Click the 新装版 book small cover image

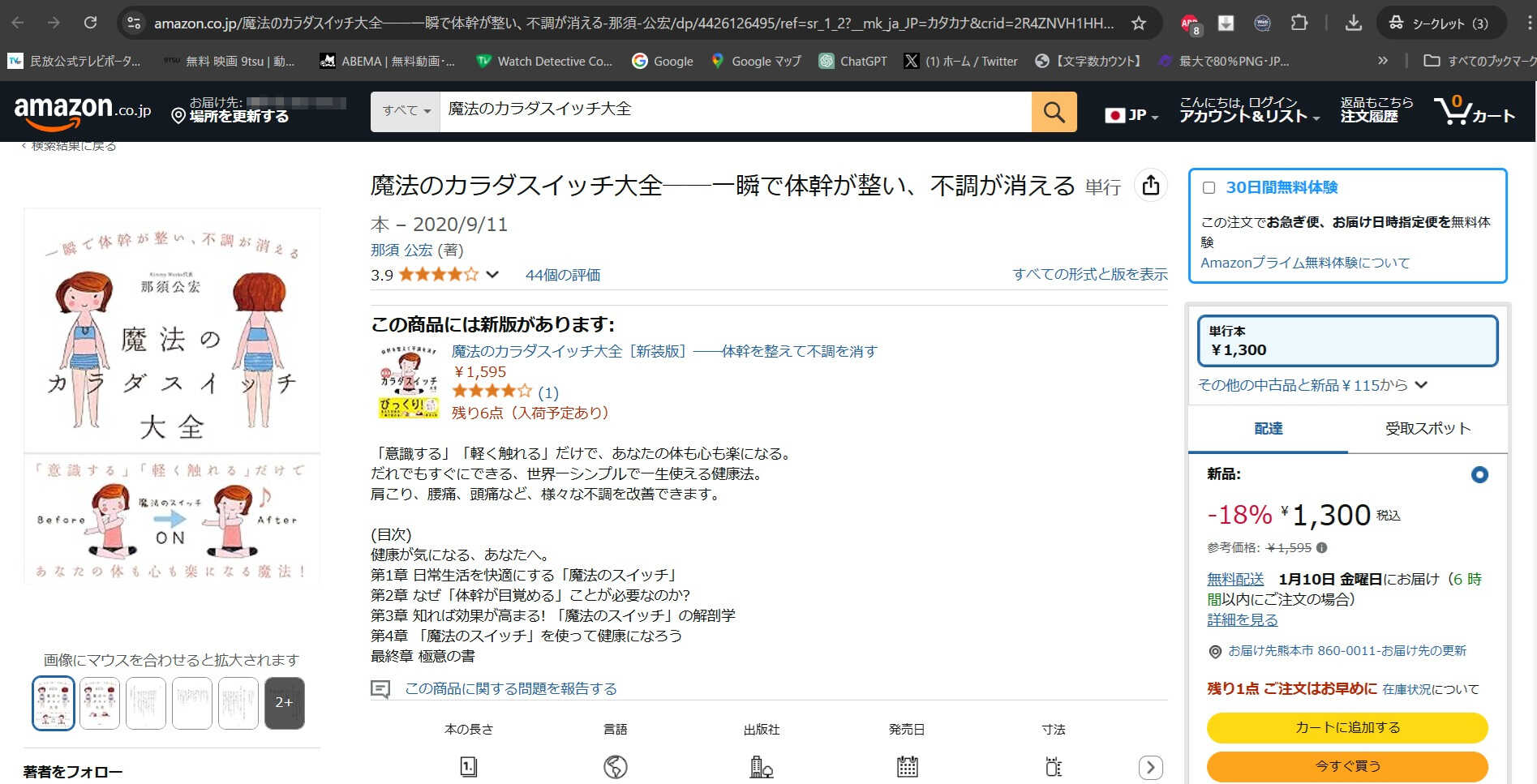[409, 381]
